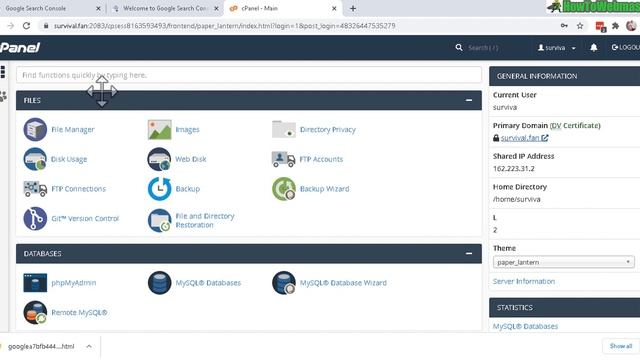Collapse the DATABASES section
The height and width of the screenshot is (360, 640).
point(469,253)
